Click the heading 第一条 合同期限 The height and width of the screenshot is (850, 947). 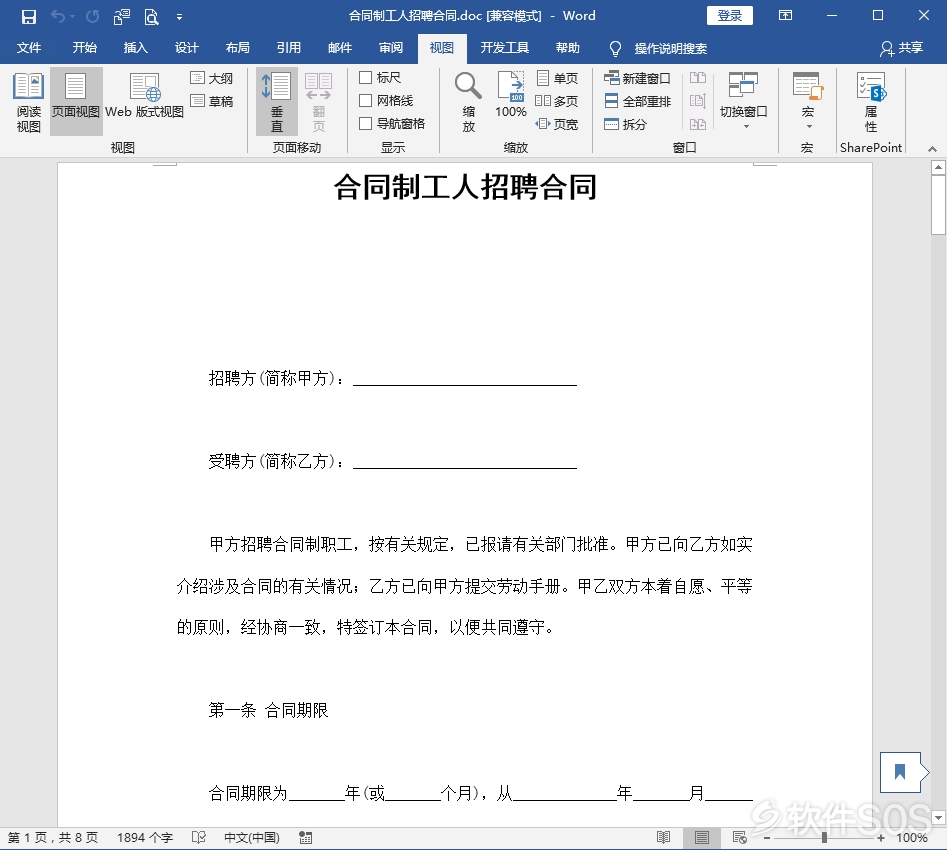[x=268, y=710]
